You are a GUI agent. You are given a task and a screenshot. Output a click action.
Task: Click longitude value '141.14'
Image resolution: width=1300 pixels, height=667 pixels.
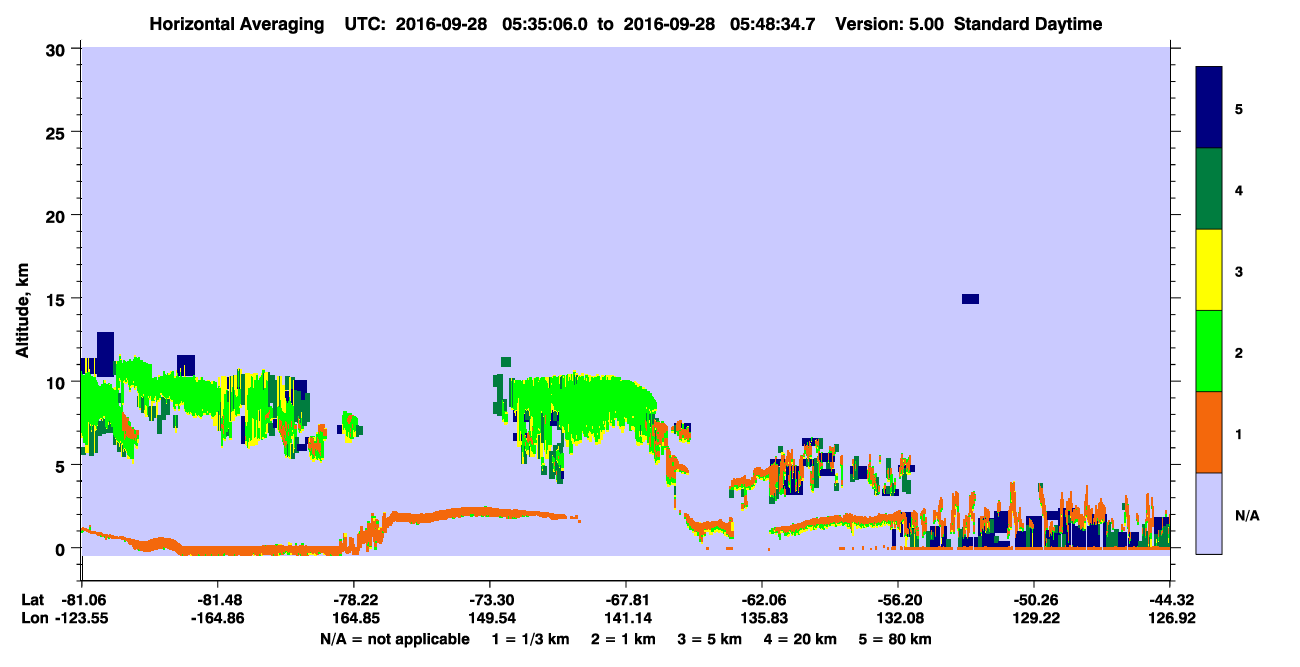coord(626,619)
